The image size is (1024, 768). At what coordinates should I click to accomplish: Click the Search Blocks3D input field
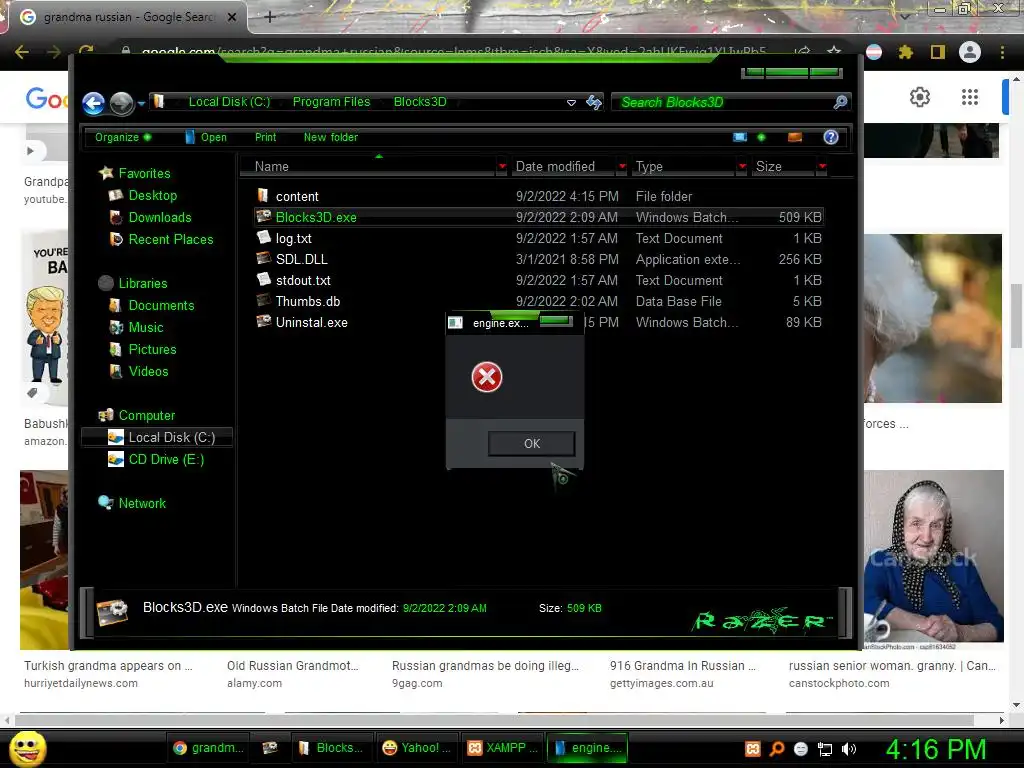point(722,102)
